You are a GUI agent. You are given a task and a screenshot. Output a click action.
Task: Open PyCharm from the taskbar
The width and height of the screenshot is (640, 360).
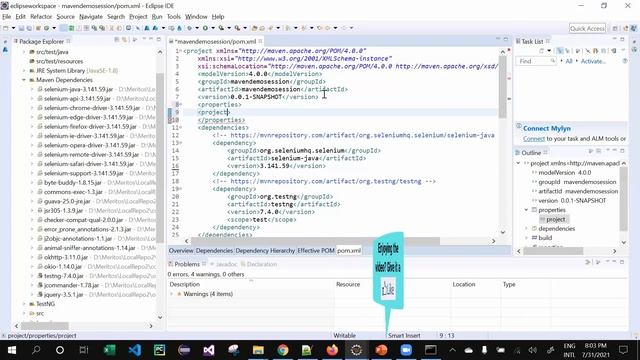(159, 350)
